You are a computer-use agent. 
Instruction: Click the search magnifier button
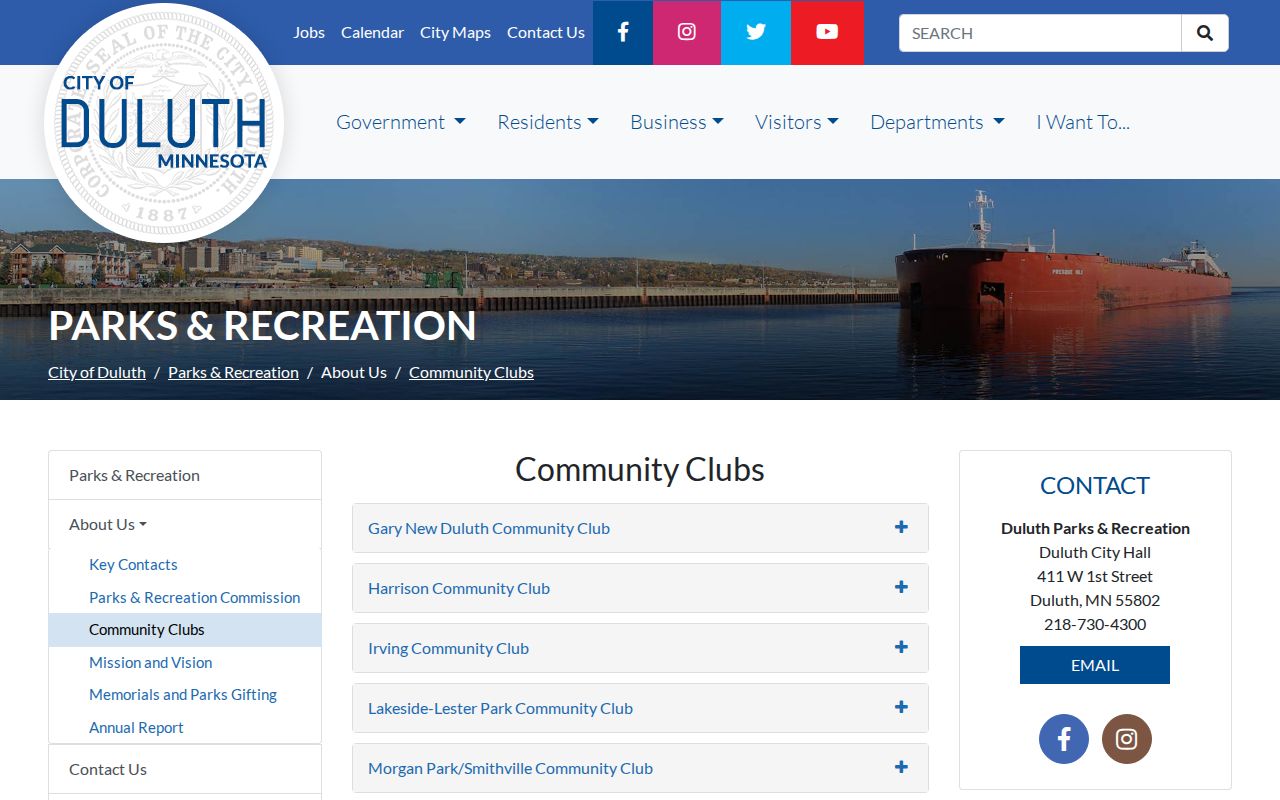pos(1205,33)
